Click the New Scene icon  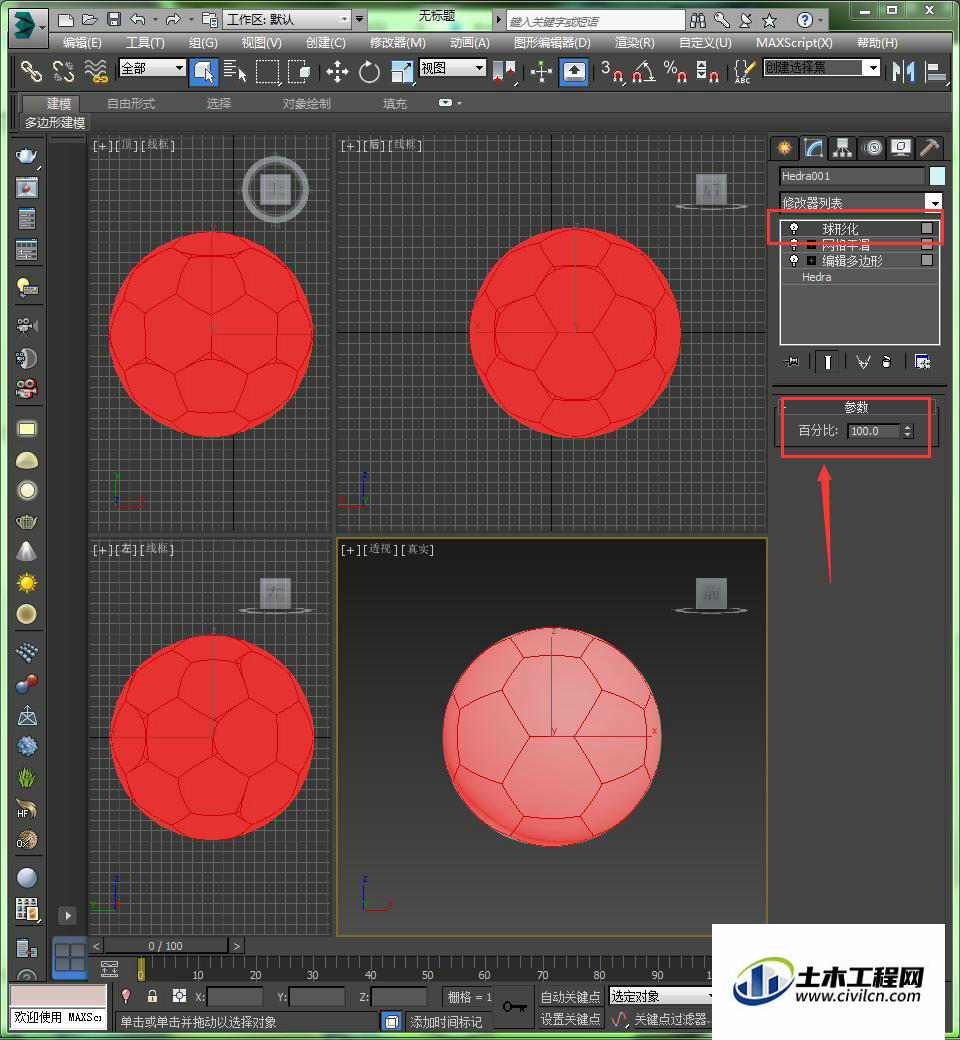pyautogui.click(x=65, y=20)
